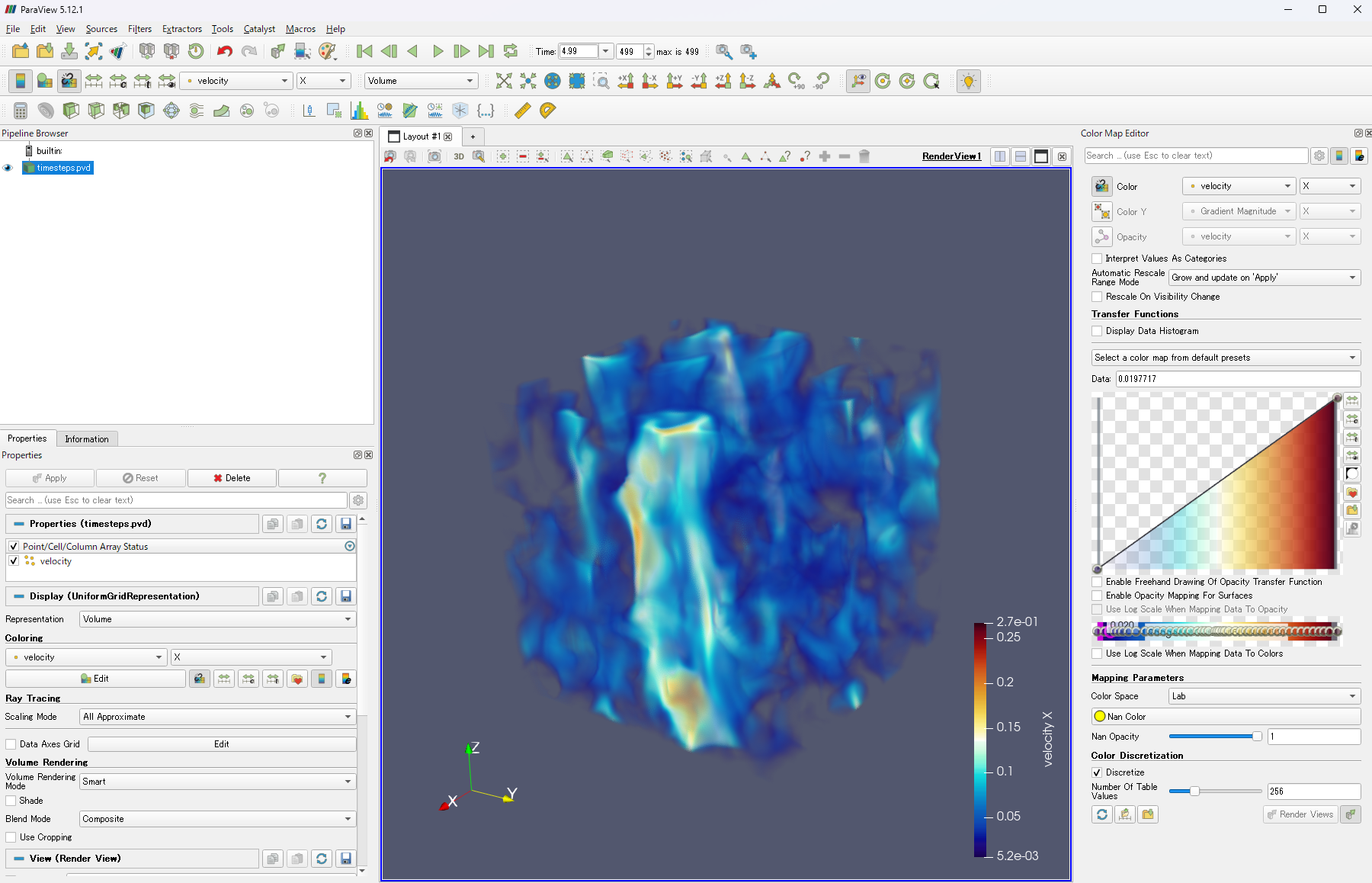1372x883 pixels.
Task: Open toolbar velocity array dropdown
Action: click(236, 81)
